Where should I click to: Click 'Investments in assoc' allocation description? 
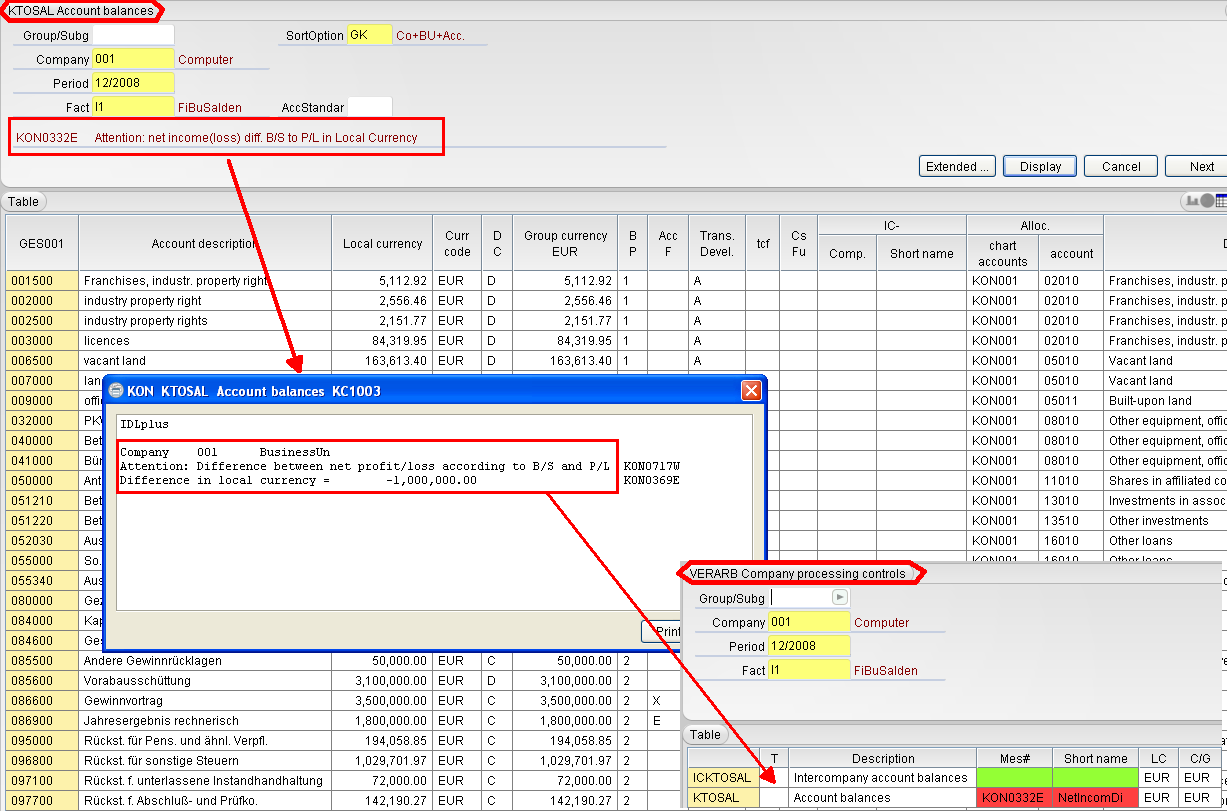[x=1165, y=501]
